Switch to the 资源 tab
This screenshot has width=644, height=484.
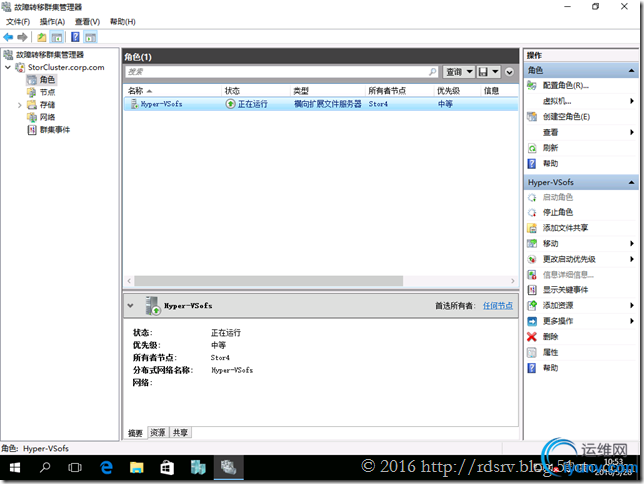(x=158, y=433)
